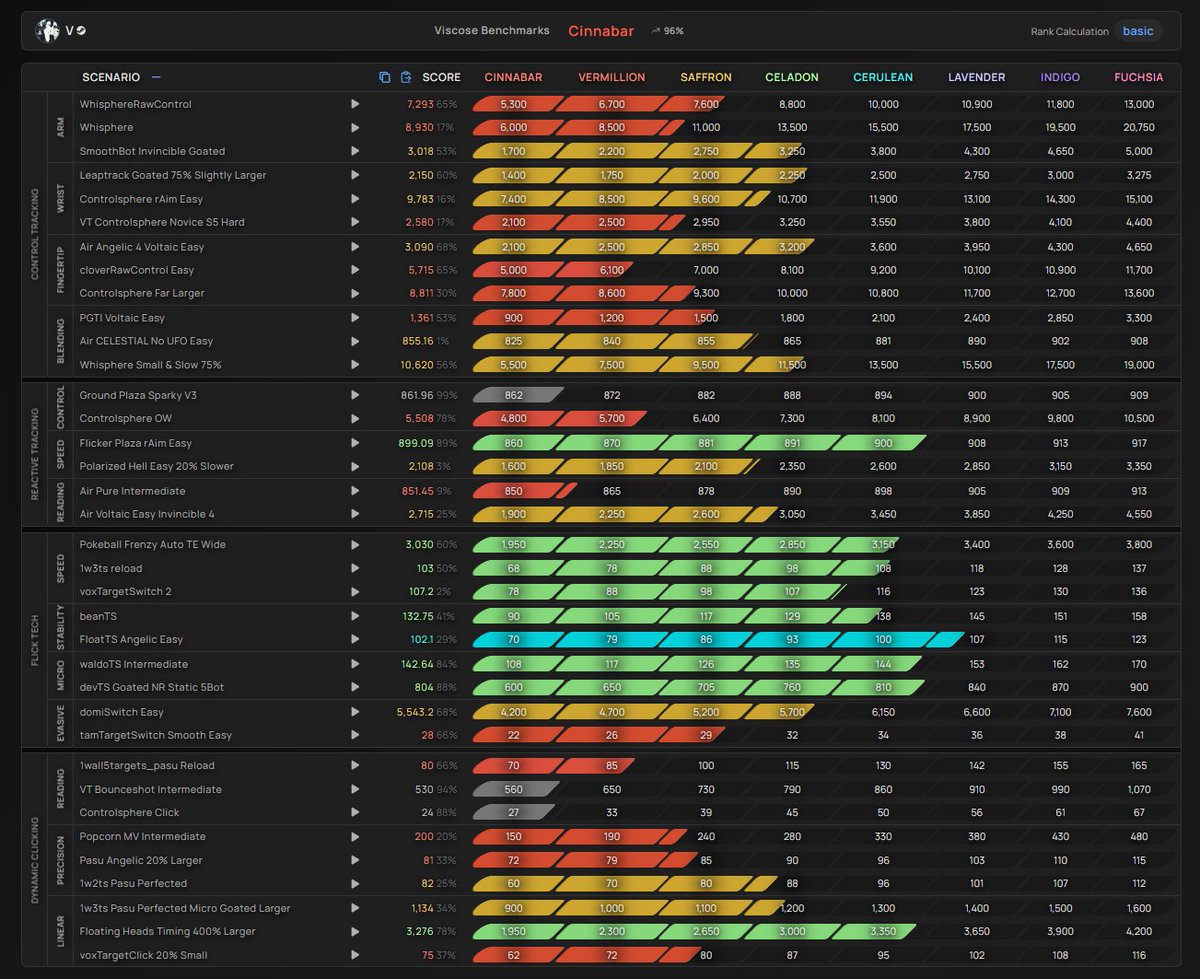Play the WhisphereRawControl scenario
1200x979 pixels.
356,103
